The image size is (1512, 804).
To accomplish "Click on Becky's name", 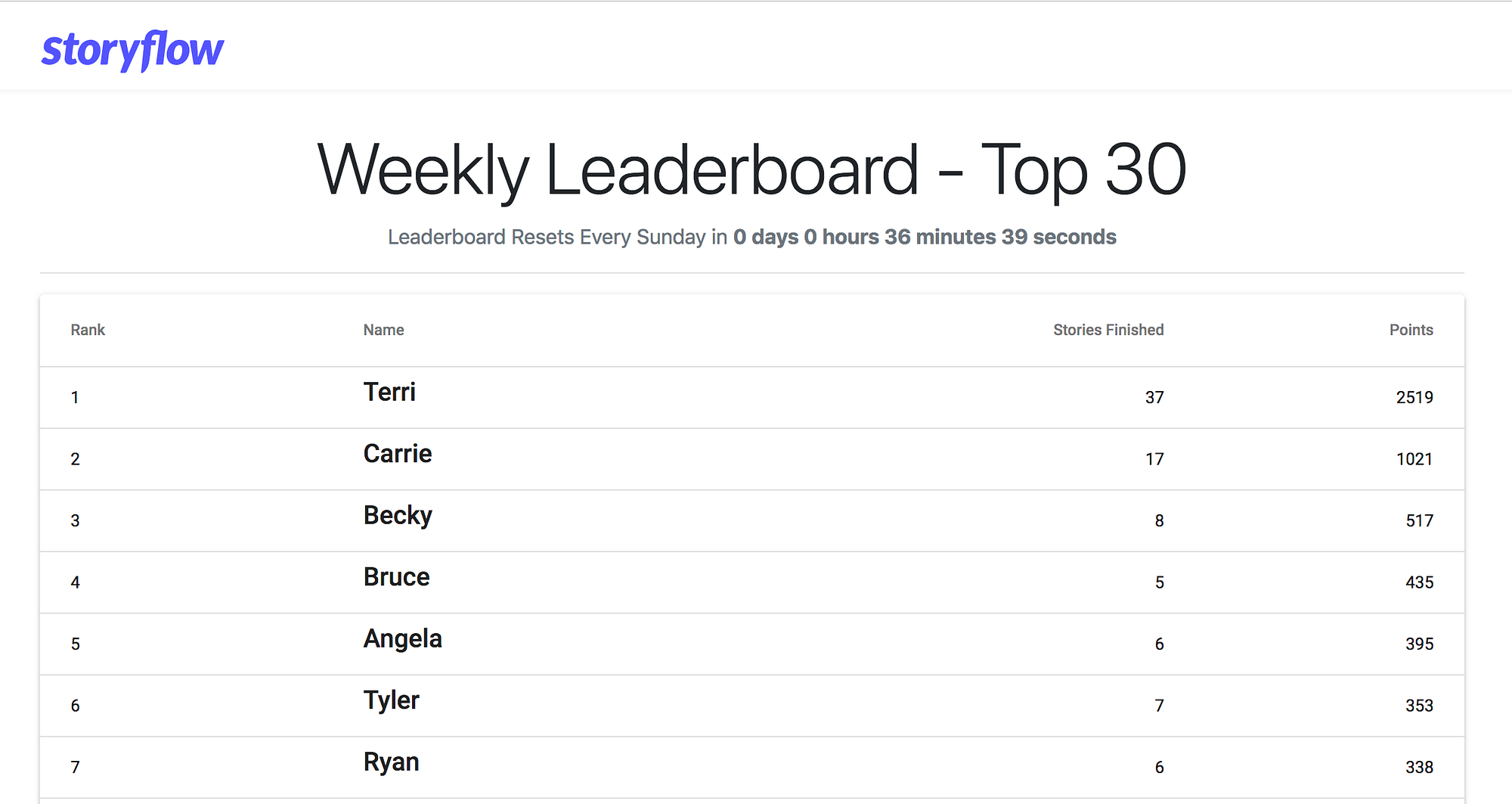I will point(398,516).
